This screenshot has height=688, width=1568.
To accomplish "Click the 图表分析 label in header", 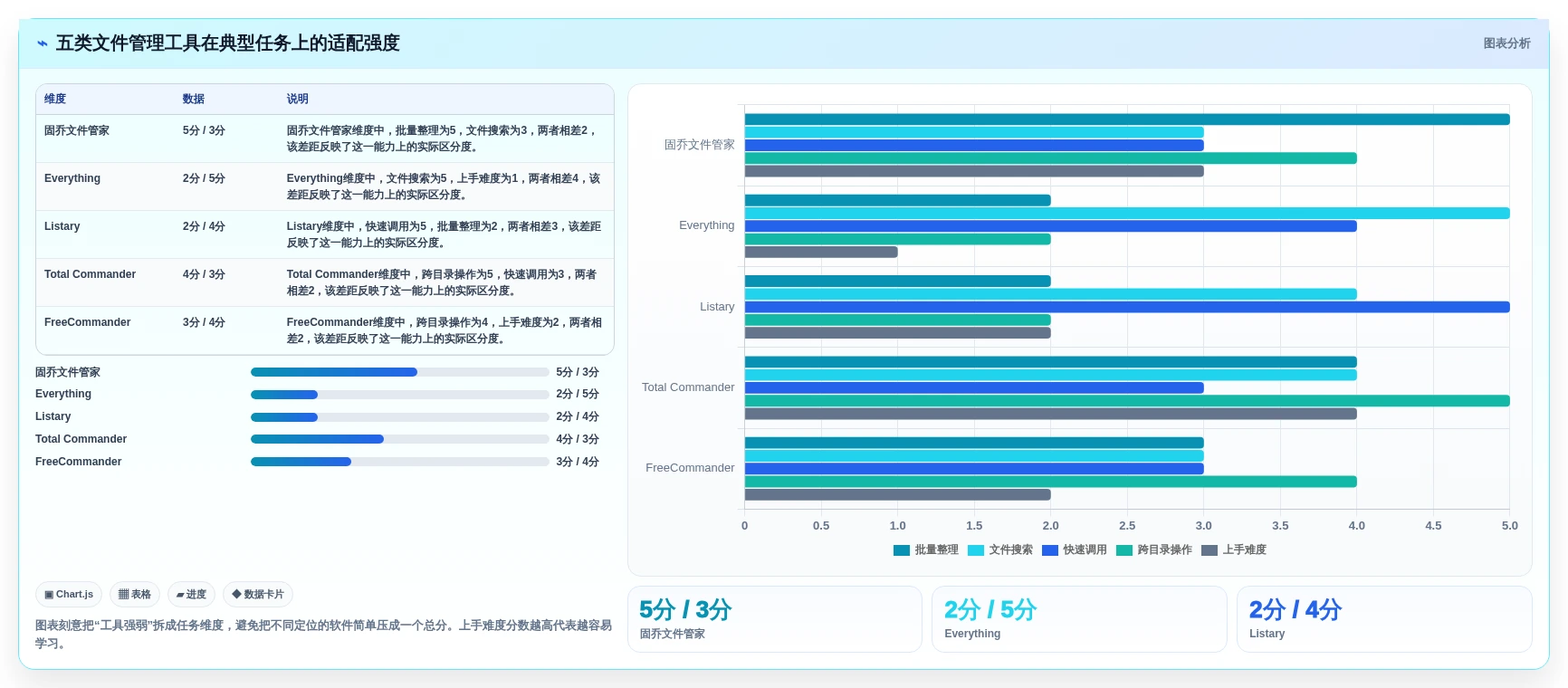I will coord(1506,43).
